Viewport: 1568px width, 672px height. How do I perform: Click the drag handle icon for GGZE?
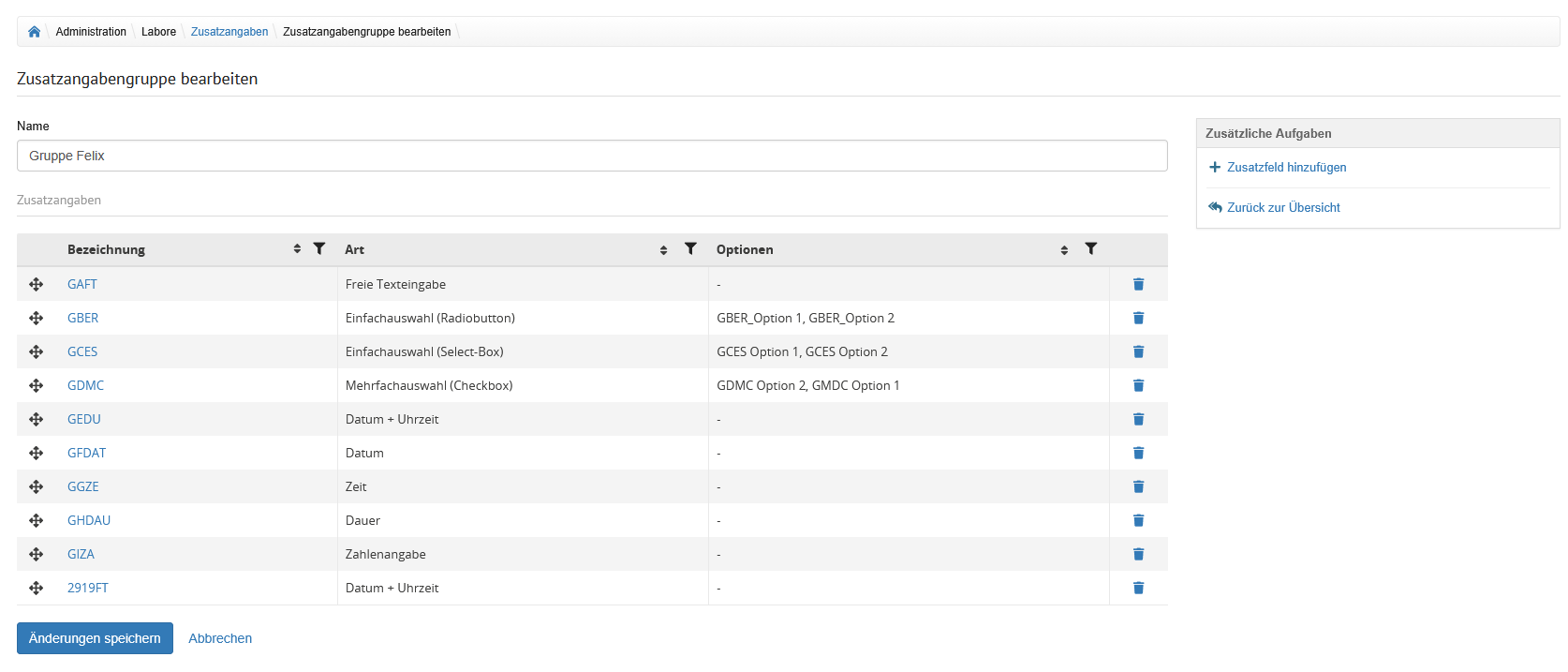(37, 486)
